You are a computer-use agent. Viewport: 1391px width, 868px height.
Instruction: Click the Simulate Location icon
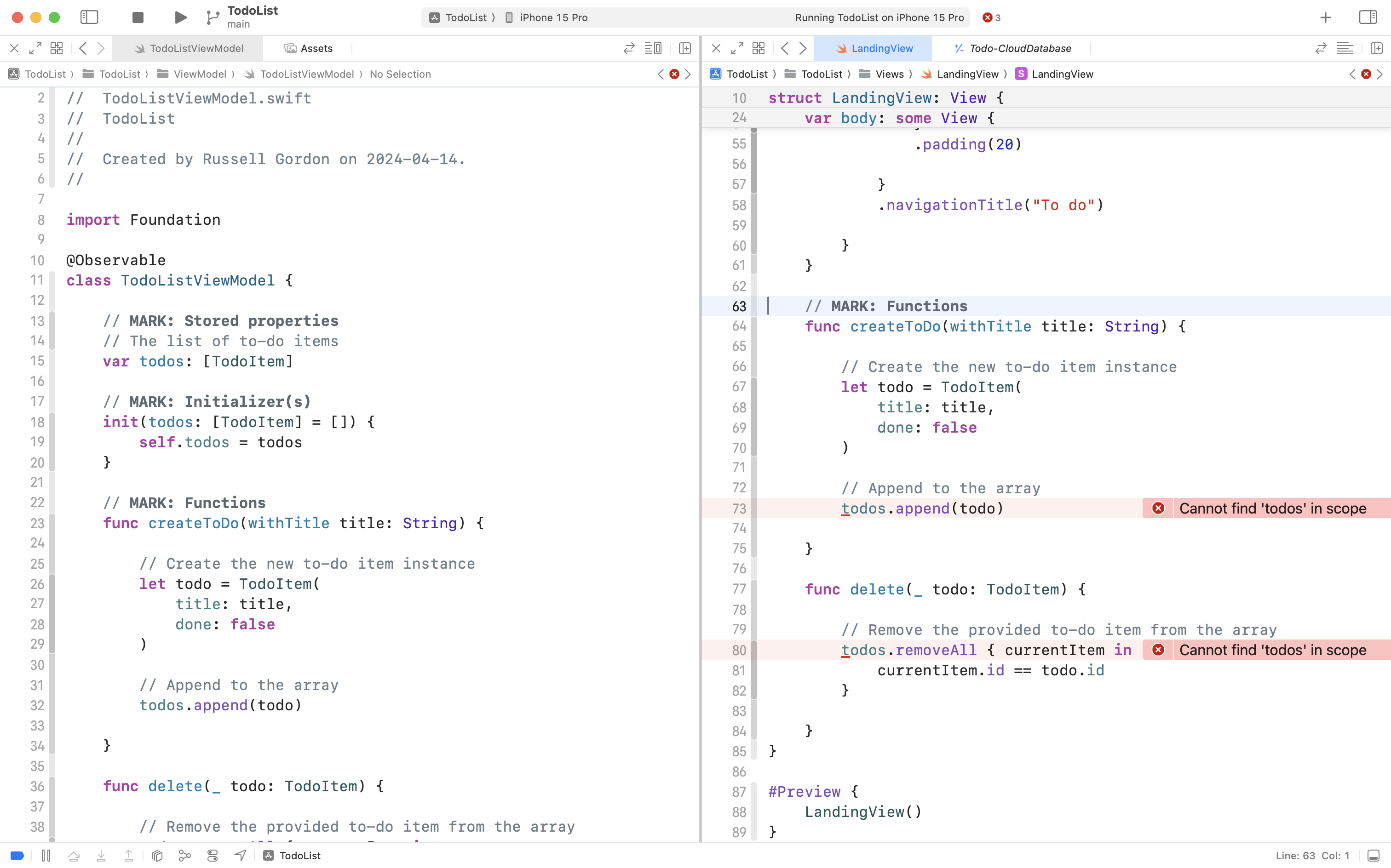240,856
